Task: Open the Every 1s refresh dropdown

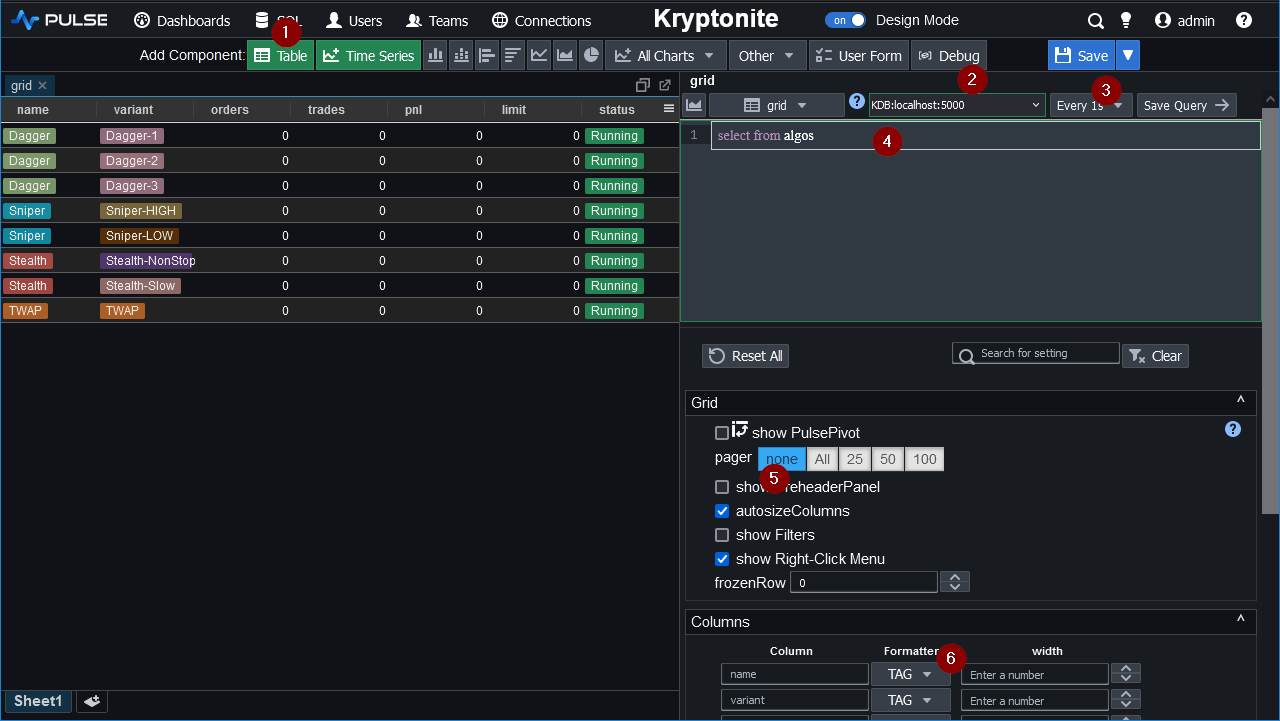Action: pyautogui.click(x=1091, y=105)
